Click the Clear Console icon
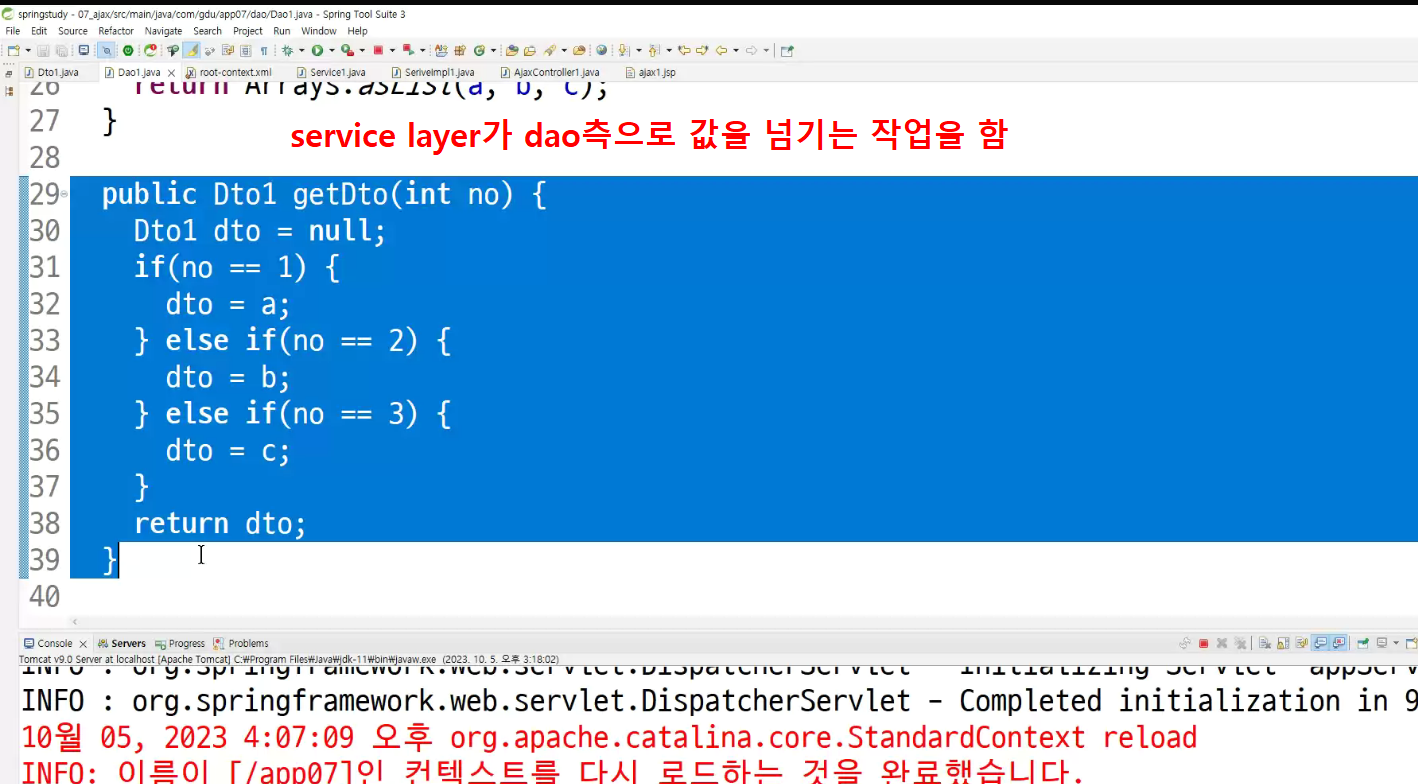This screenshot has width=1418, height=784. [x=1264, y=643]
